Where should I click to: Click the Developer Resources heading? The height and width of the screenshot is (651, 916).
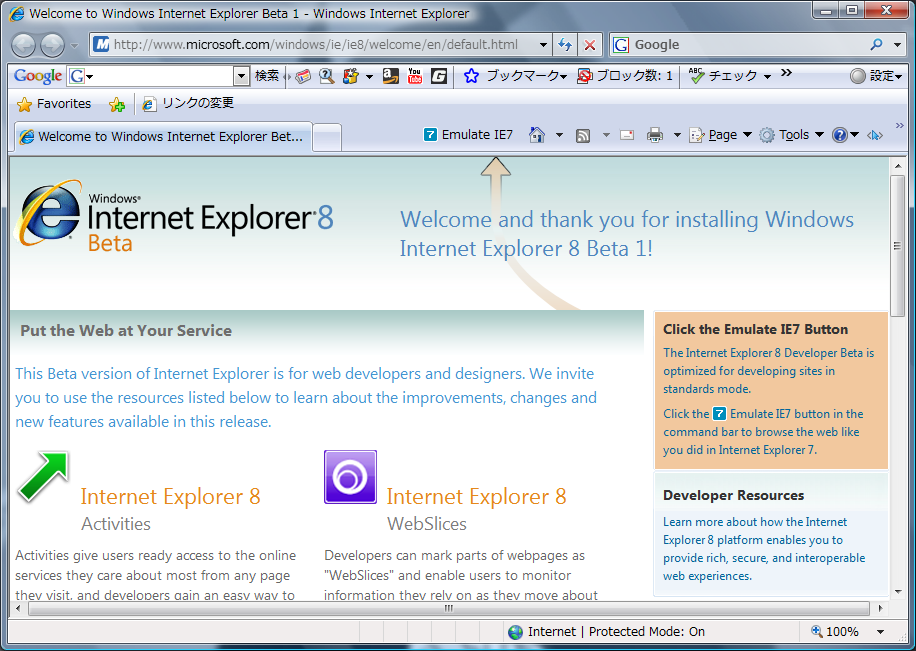click(x=733, y=496)
